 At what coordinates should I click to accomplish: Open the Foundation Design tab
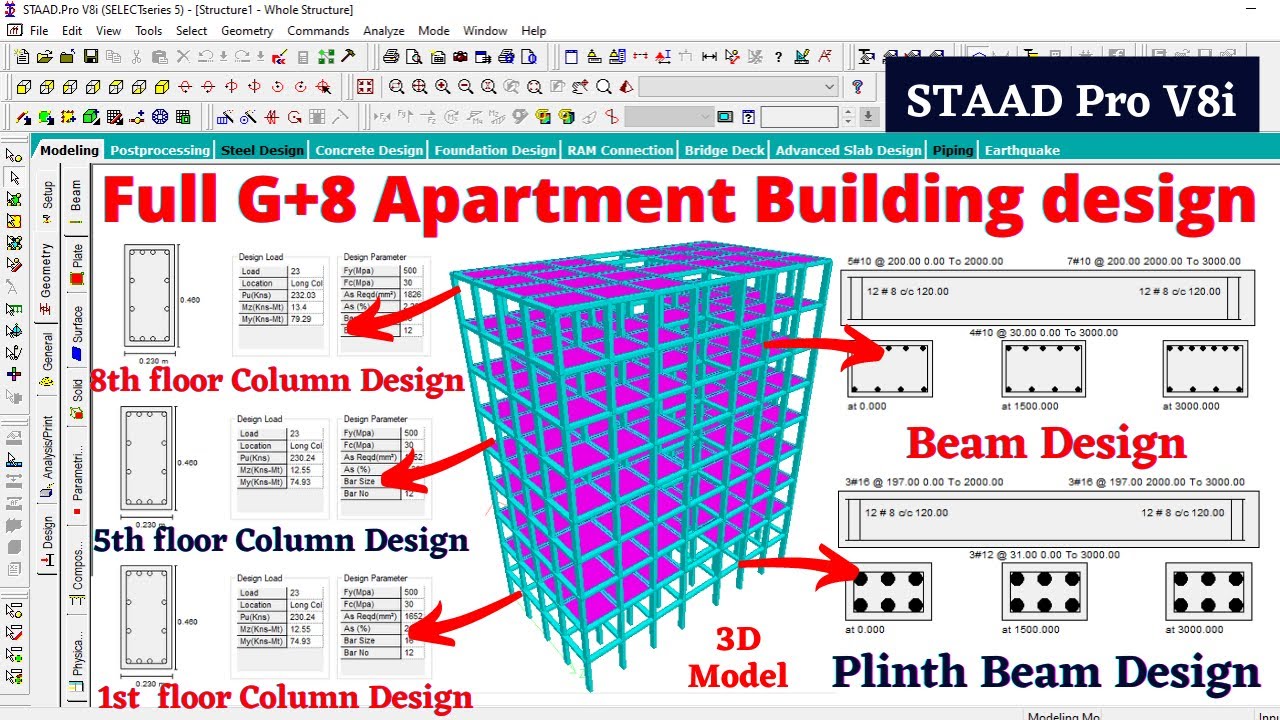click(x=495, y=150)
